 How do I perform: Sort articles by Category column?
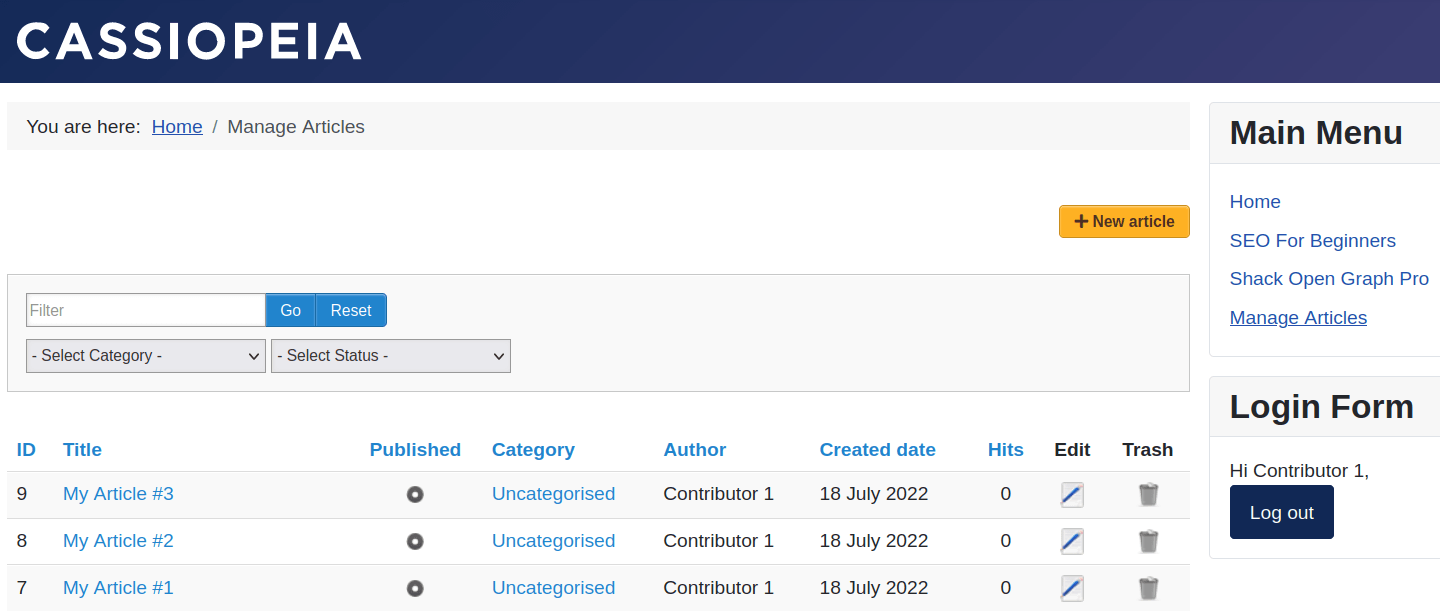(x=533, y=450)
